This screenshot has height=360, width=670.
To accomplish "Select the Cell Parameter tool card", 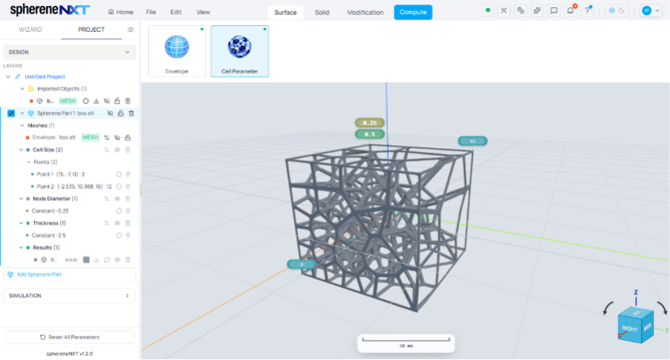I will [x=240, y=51].
